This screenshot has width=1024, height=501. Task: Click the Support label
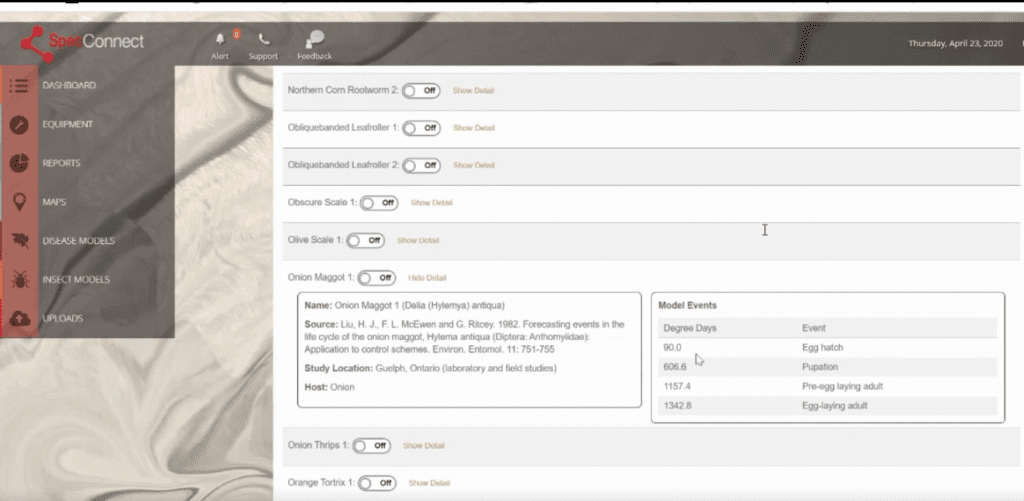tap(263, 56)
